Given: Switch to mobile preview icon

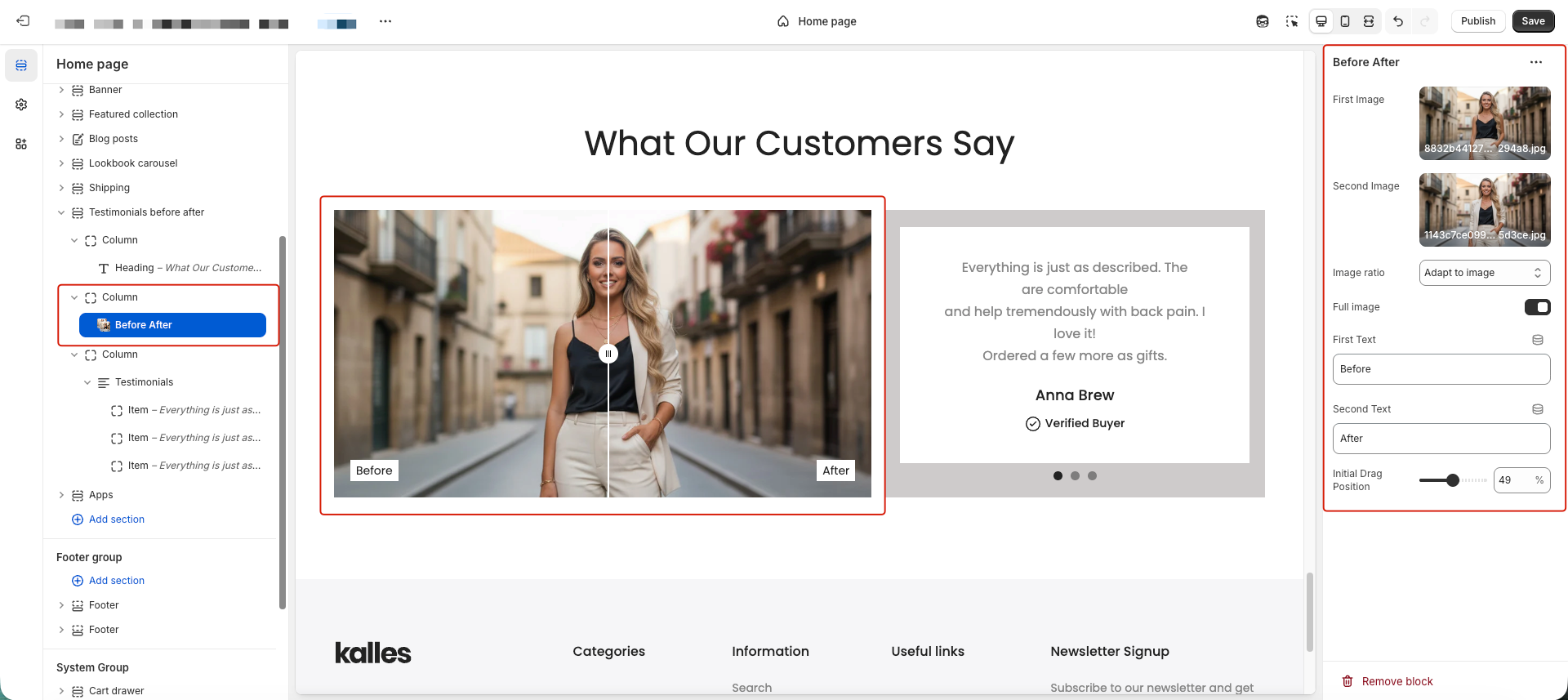Looking at the screenshot, I should coord(1345,21).
